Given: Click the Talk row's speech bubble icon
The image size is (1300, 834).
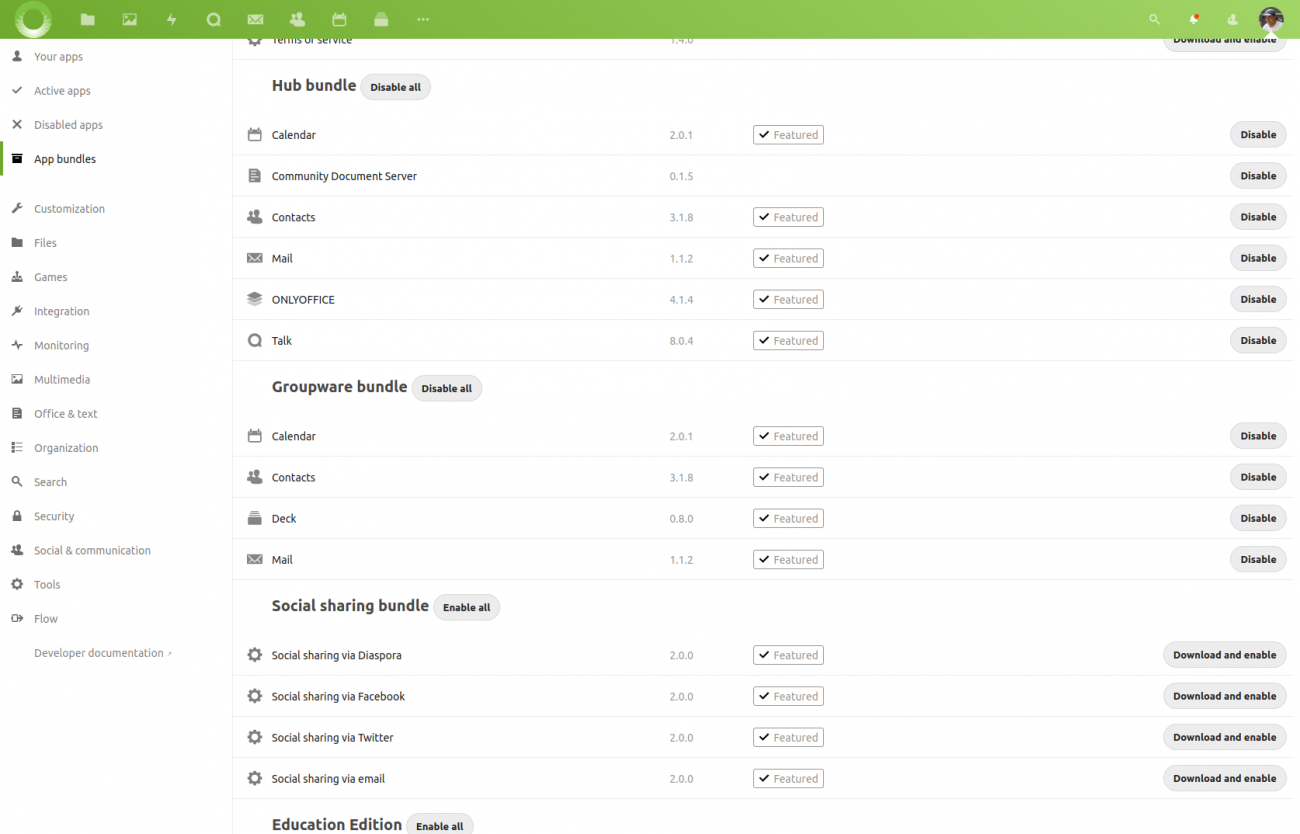Looking at the screenshot, I should click(x=255, y=340).
